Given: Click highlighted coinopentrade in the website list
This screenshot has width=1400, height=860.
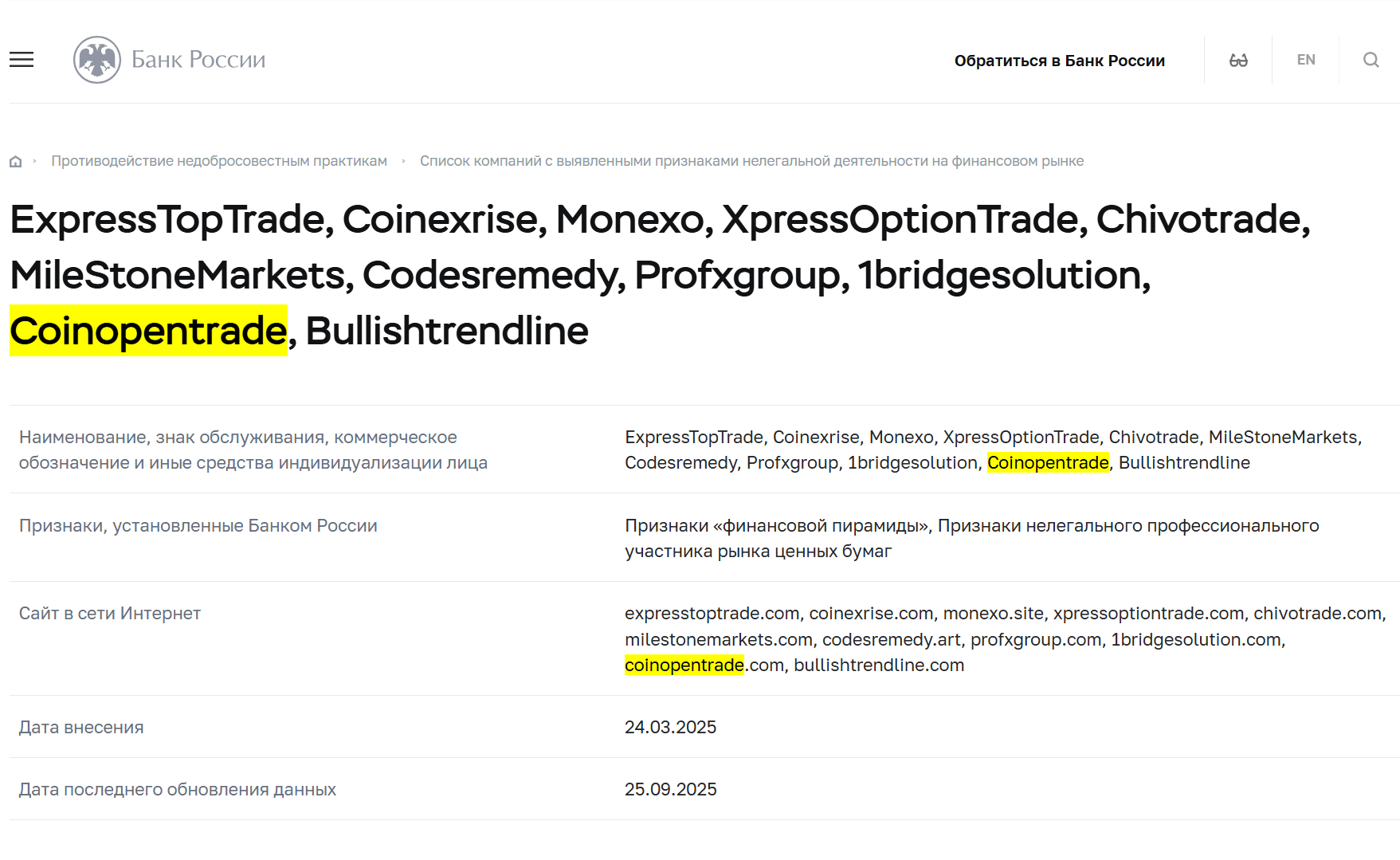Looking at the screenshot, I should [x=684, y=665].
